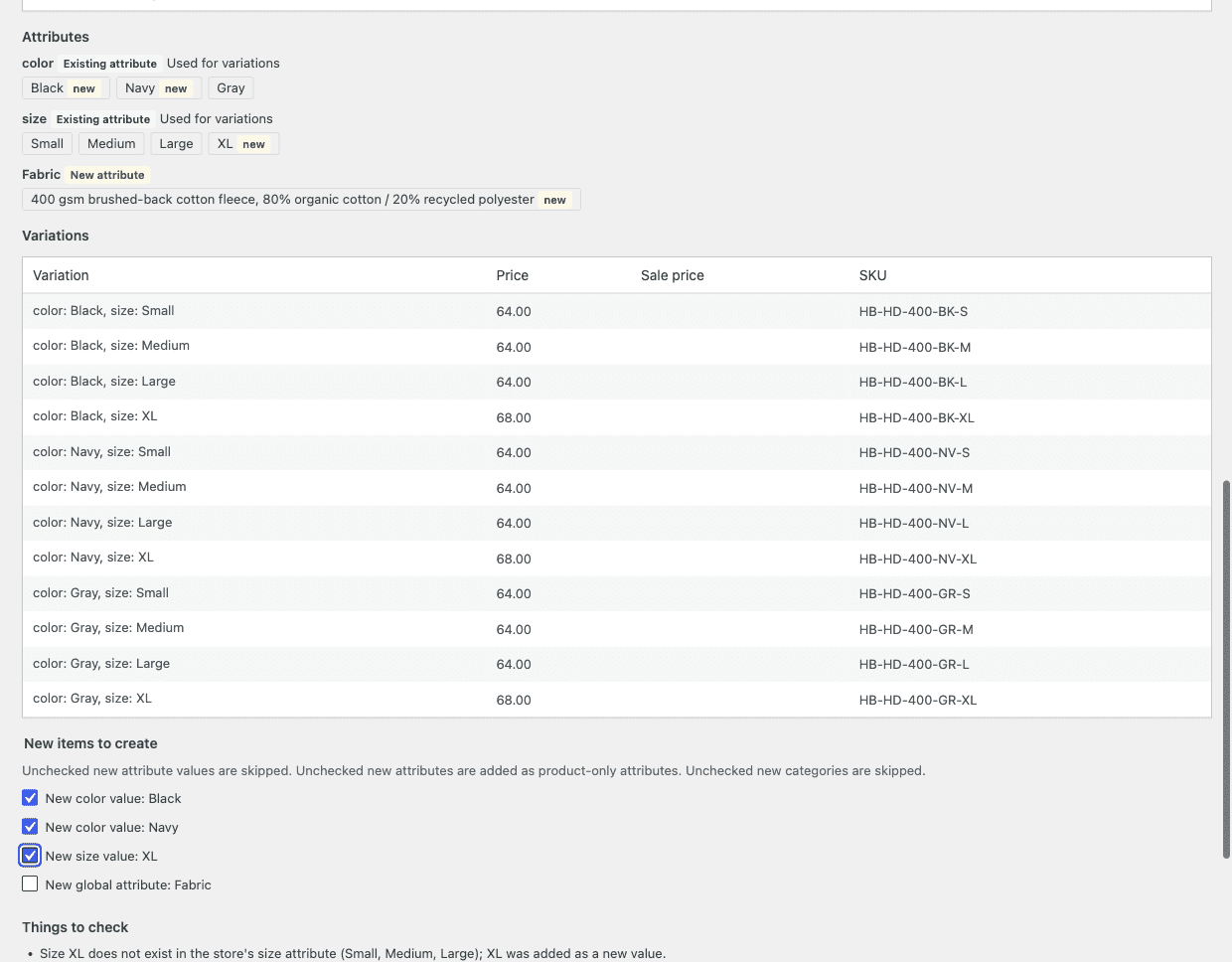Click the 68.00 price for Gray XL
1232x962 pixels.
514,700
